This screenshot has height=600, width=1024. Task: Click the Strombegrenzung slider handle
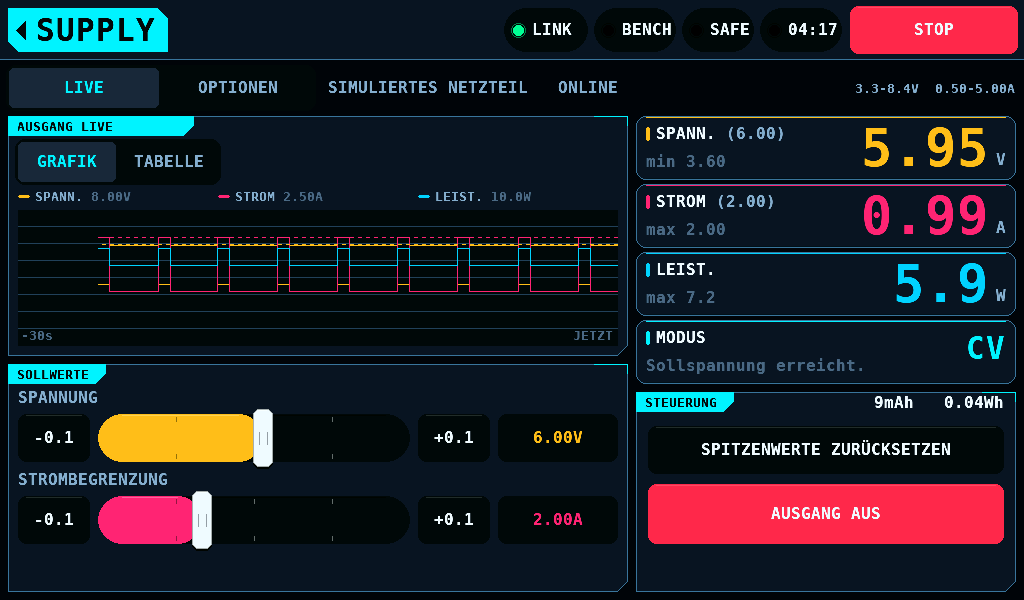tap(202, 520)
